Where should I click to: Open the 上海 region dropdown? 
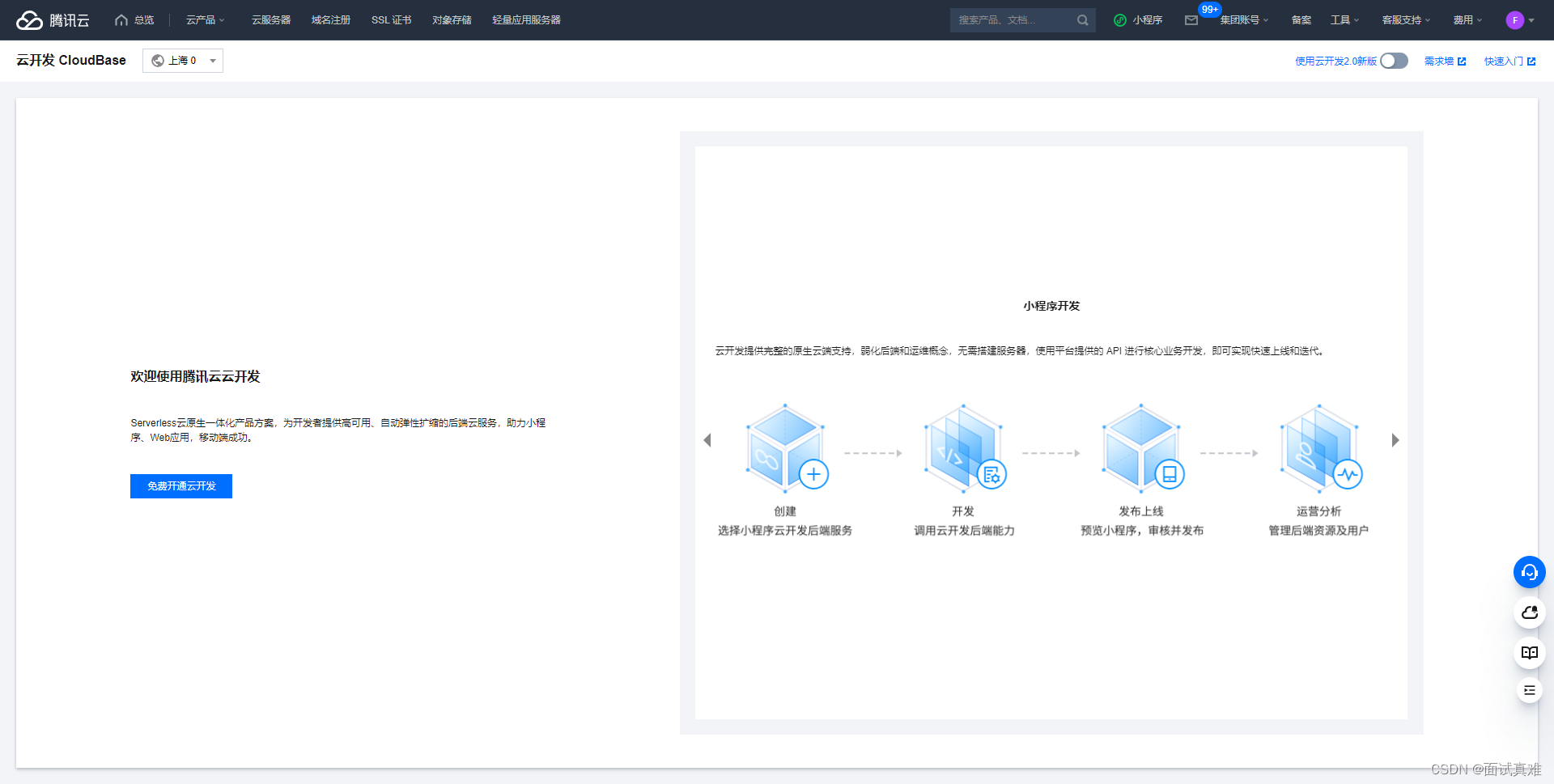pyautogui.click(x=183, y=61)
